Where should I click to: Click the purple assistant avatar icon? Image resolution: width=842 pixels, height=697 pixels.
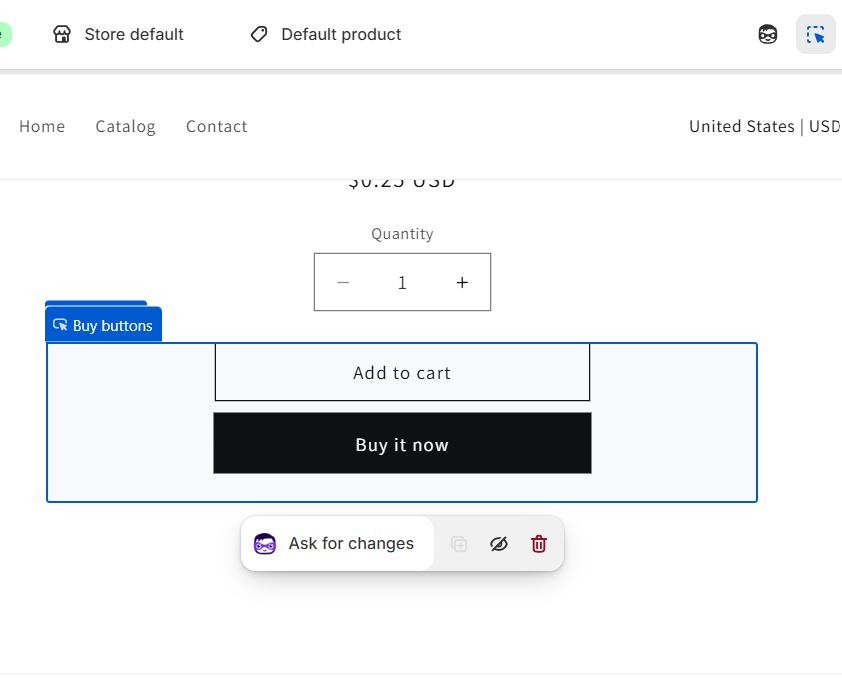point(265,544)
